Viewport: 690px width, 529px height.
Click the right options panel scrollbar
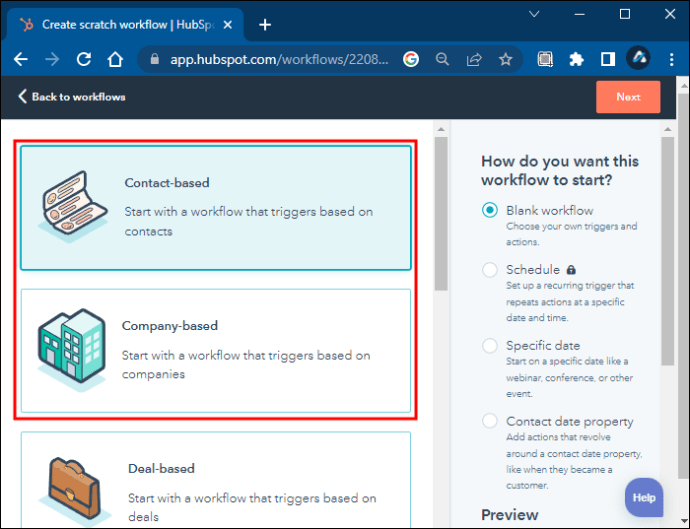[668, 251]
